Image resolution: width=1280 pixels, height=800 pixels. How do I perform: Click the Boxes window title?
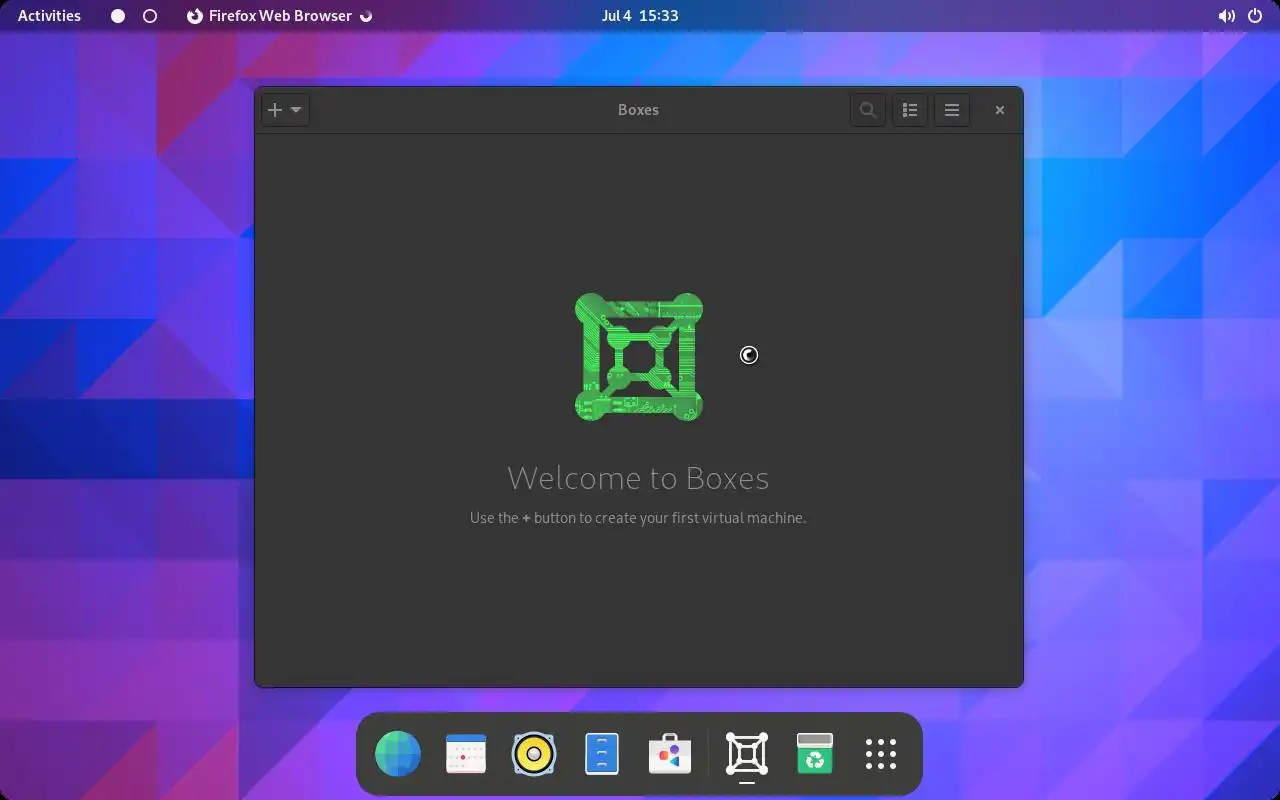click(x=638, y=110)
